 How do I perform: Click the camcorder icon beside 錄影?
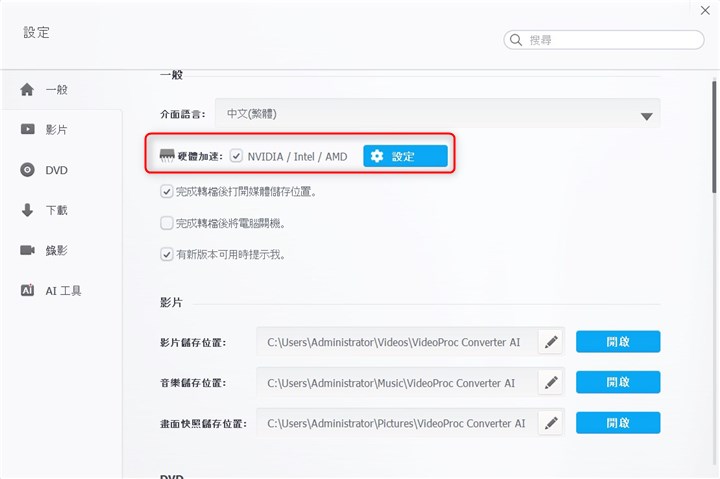pos(28,250)
